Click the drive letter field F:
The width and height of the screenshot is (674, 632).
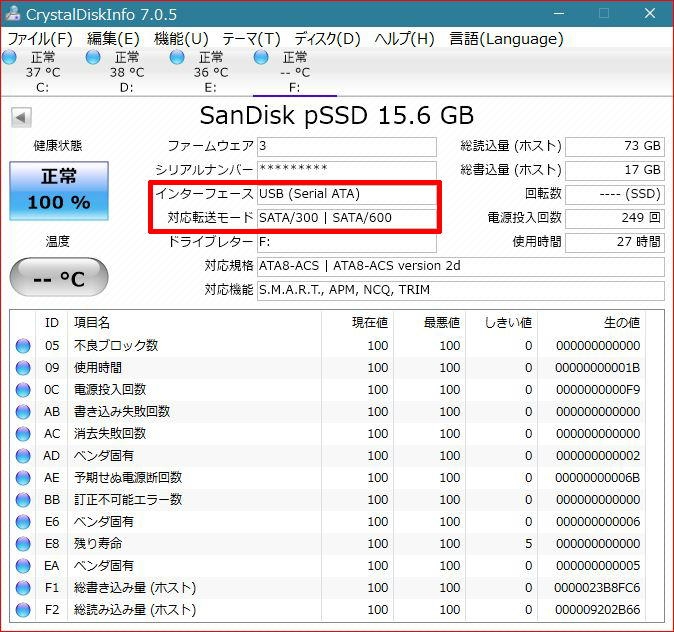pyautogui.click(x=346, y=242)
